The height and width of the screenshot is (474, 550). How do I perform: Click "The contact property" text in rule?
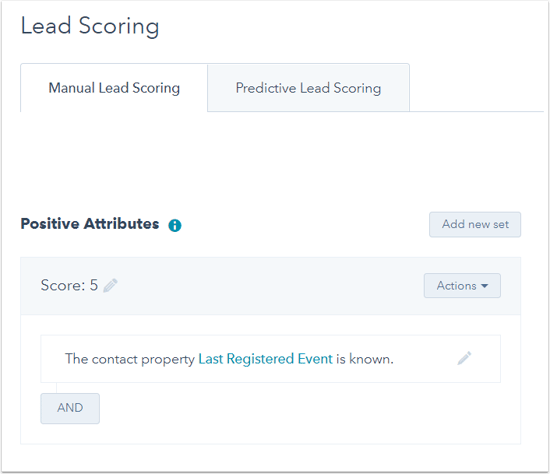[x=130, y=359]
